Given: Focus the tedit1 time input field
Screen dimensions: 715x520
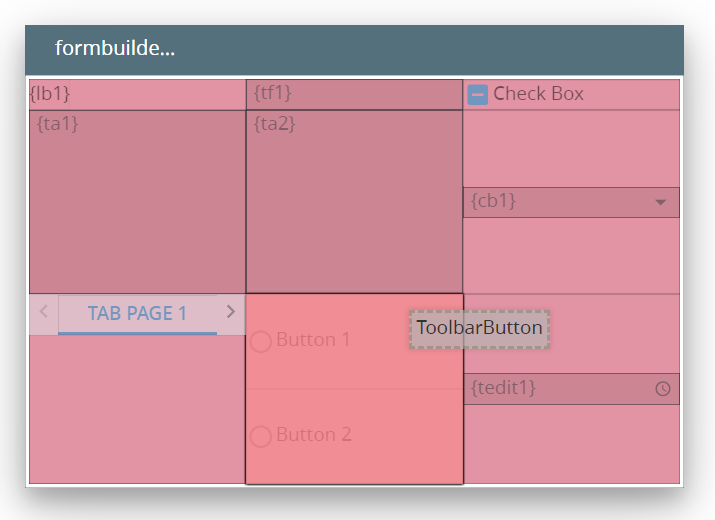Looking at the screenshot, I should click(555, 389).
